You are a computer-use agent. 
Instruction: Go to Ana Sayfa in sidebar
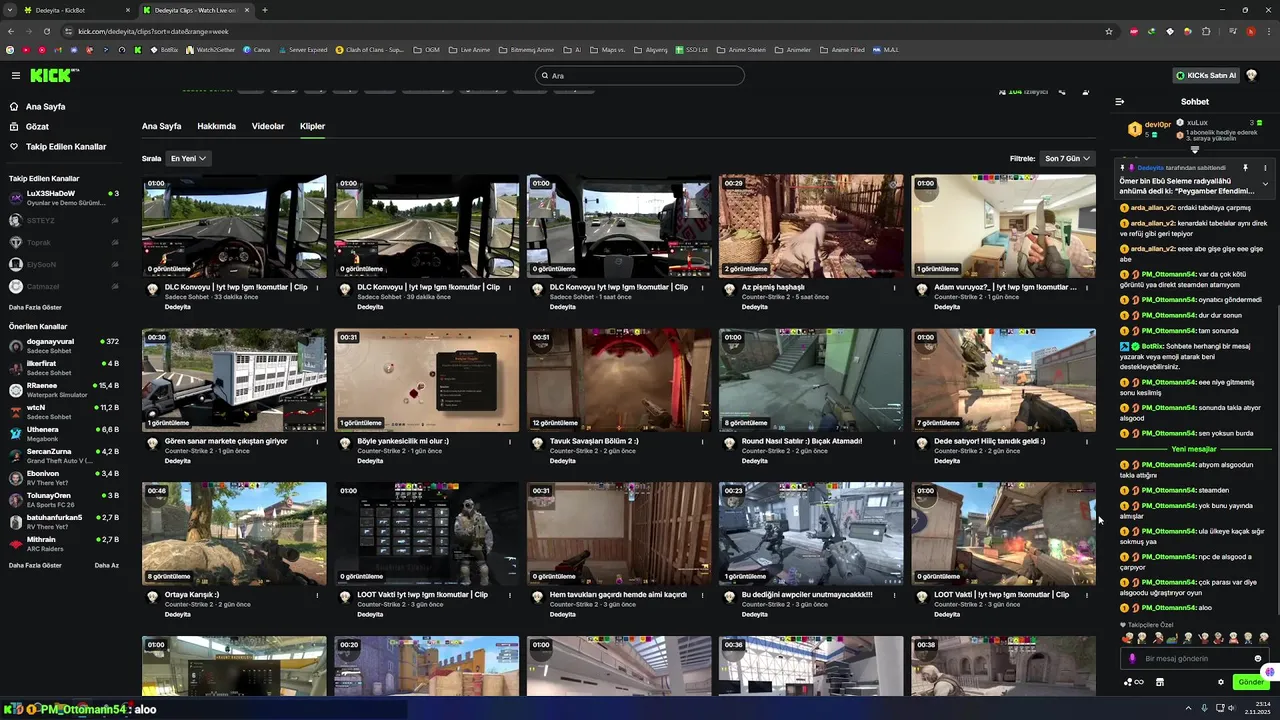[45, 107]
